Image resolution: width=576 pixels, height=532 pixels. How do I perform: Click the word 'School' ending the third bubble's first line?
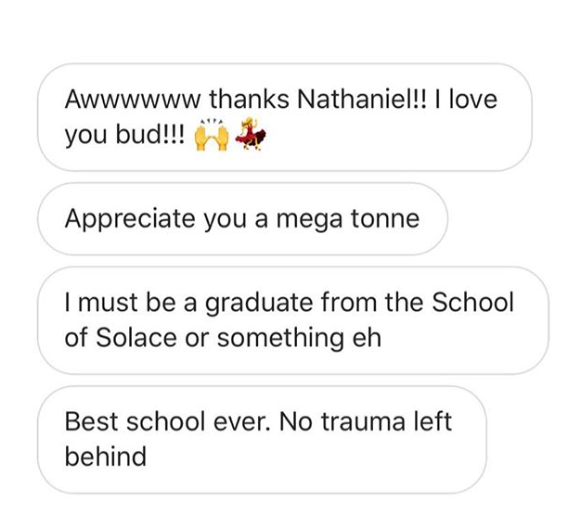coord(472,302)
